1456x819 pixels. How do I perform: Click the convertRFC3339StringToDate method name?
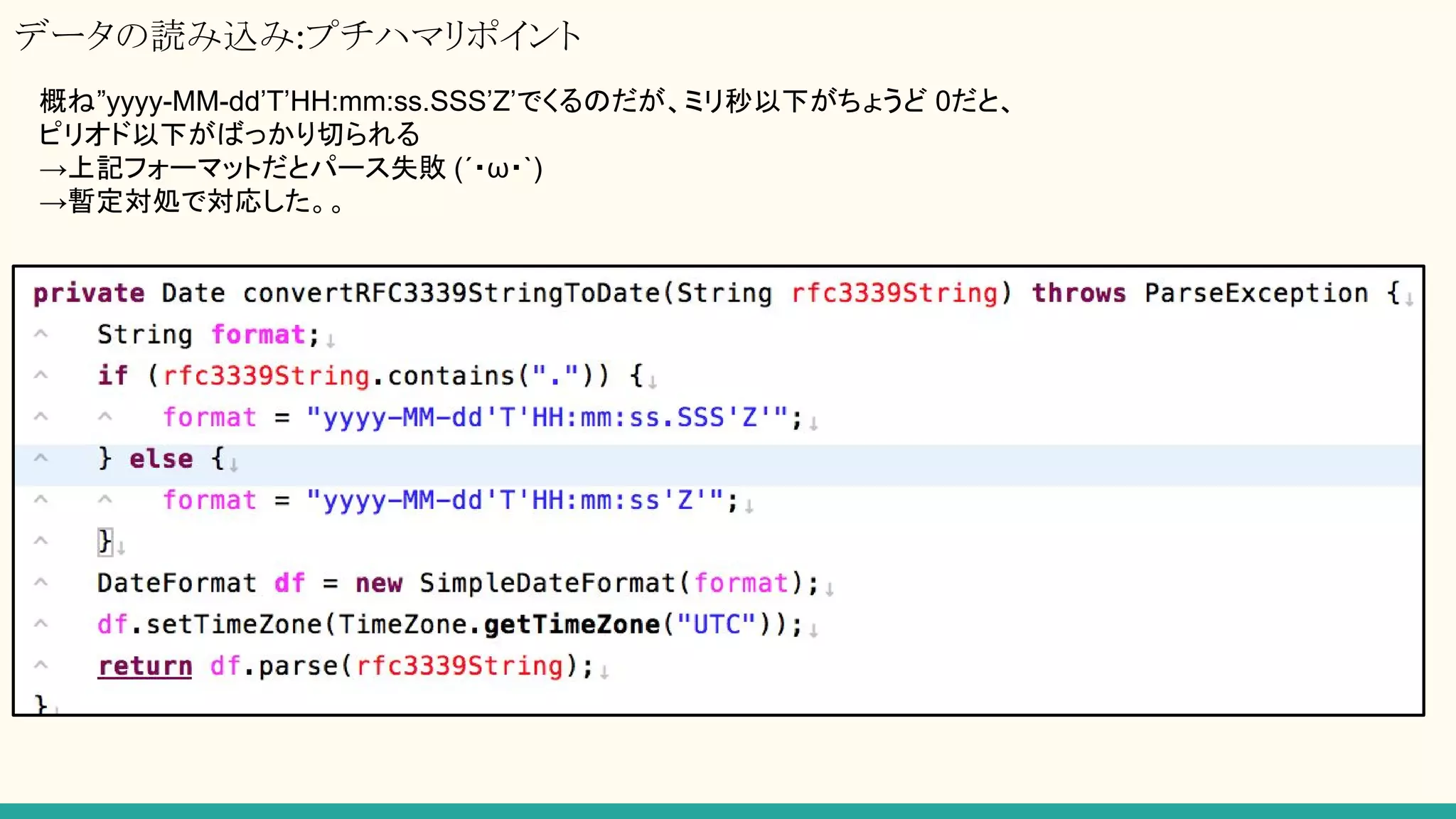click(451, 293)
